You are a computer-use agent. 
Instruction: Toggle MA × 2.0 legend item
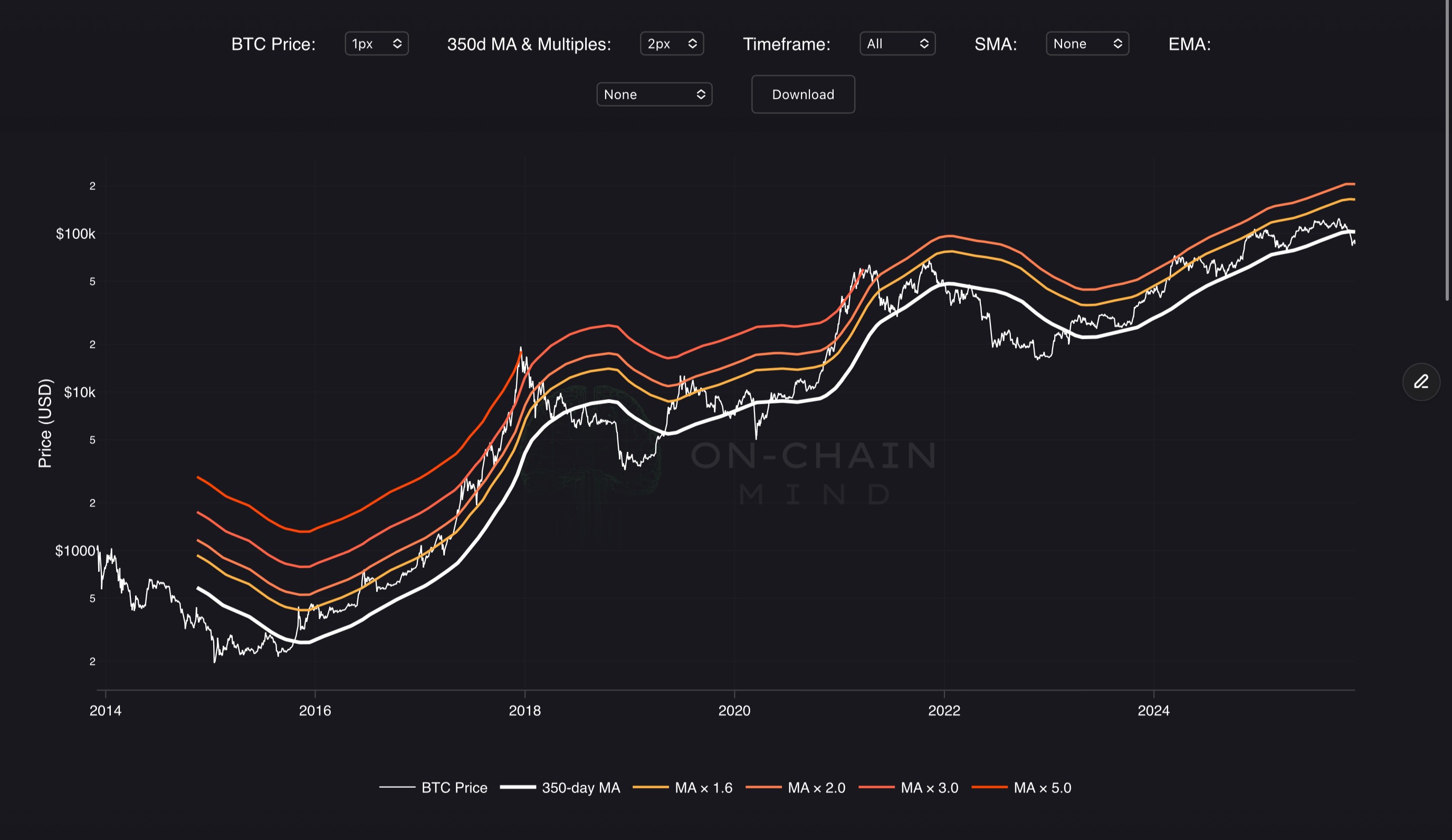pyautogui.click(x=816, y=788)
